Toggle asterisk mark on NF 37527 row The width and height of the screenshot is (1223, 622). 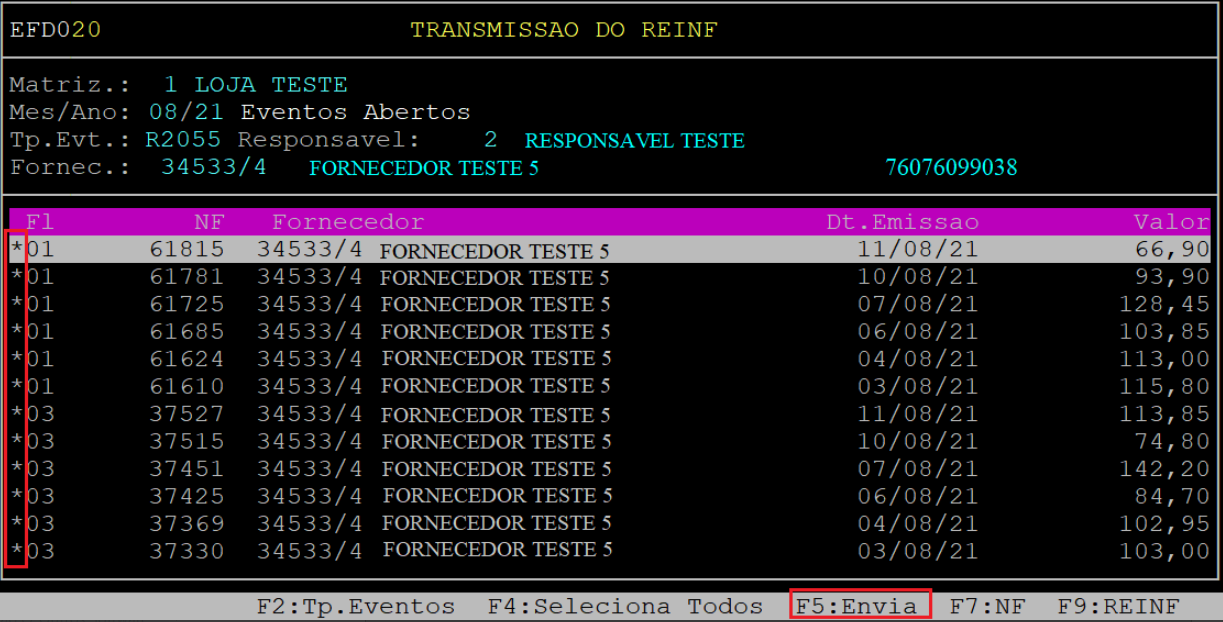tap(16, 414)
